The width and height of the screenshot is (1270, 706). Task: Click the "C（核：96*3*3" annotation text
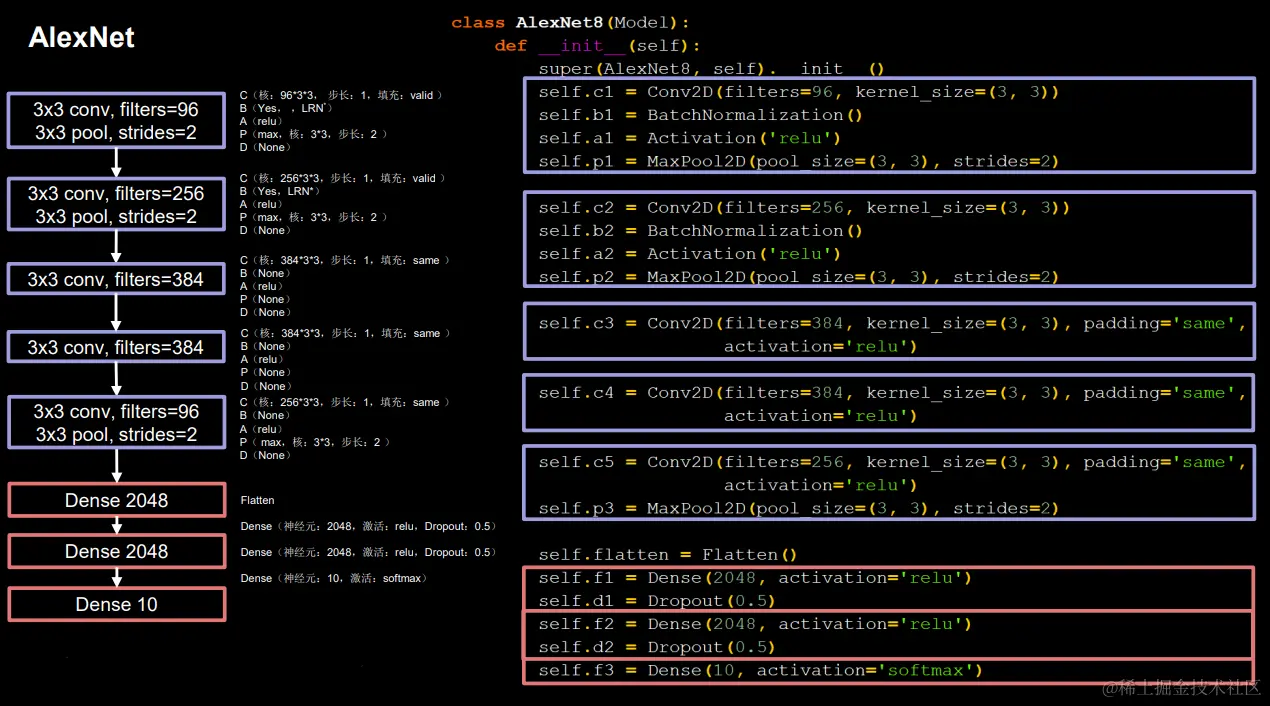tap(340, 95)
